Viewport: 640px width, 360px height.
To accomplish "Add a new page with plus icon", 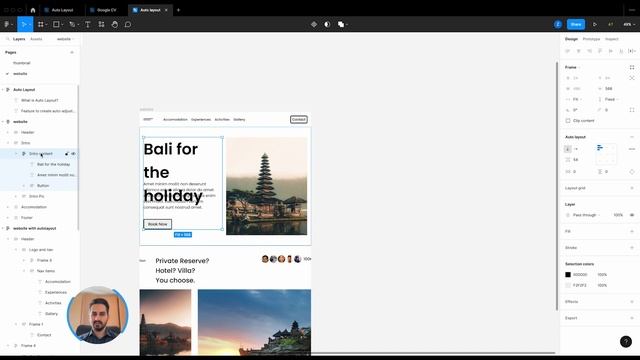I will (x=72, y=52).
